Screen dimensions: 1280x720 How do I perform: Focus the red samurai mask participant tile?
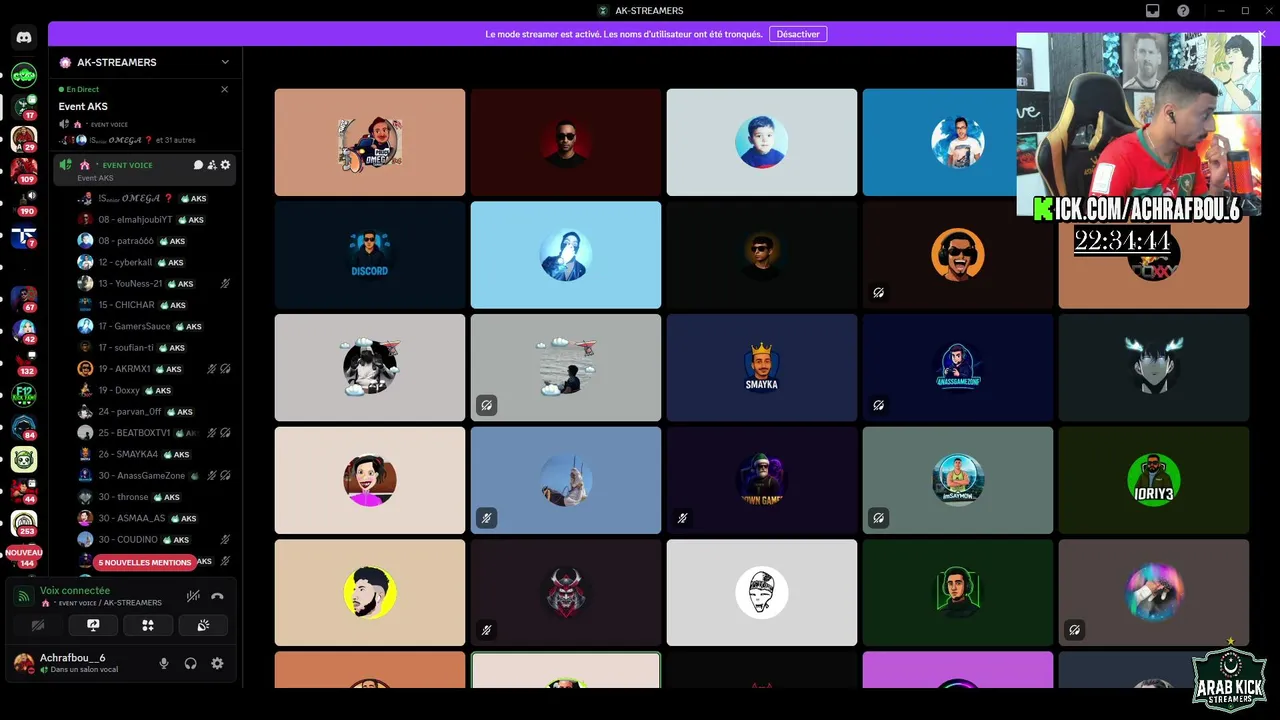point(566,593)
